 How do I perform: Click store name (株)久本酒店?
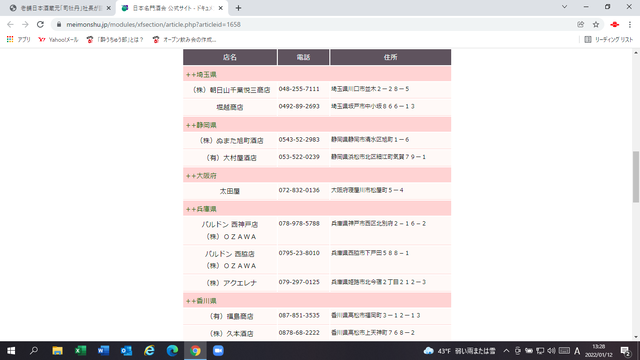point(230,333)
